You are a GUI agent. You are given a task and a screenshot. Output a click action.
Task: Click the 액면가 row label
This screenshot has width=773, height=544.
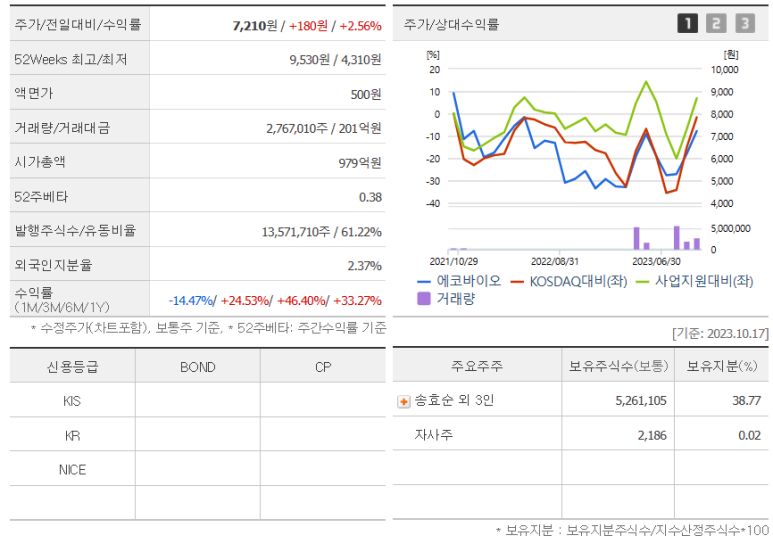click(x=34, y=93)
